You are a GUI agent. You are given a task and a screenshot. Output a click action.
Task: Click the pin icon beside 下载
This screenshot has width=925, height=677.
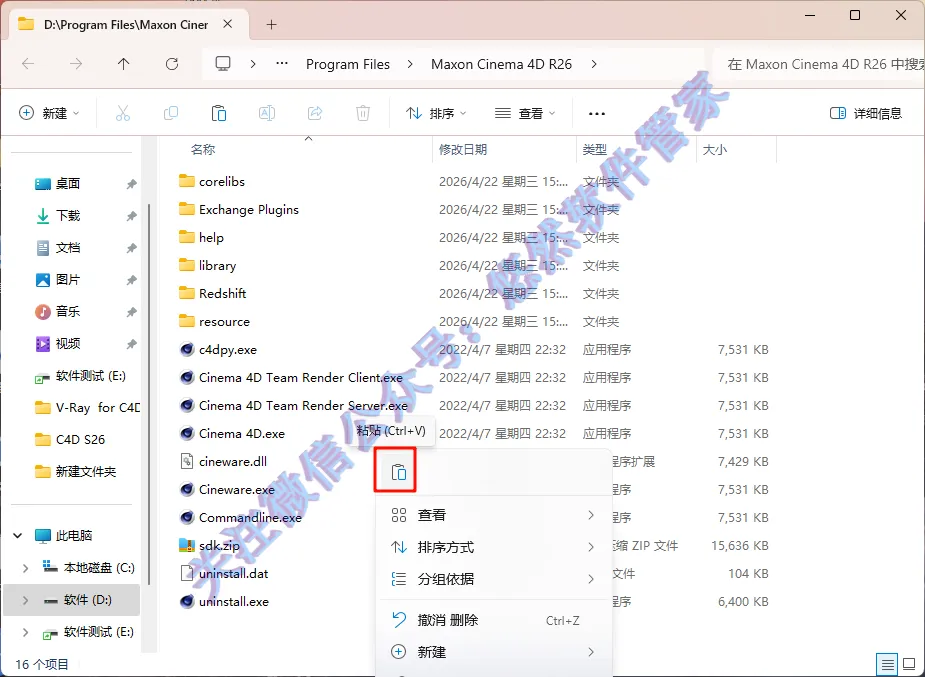(131, 216)
